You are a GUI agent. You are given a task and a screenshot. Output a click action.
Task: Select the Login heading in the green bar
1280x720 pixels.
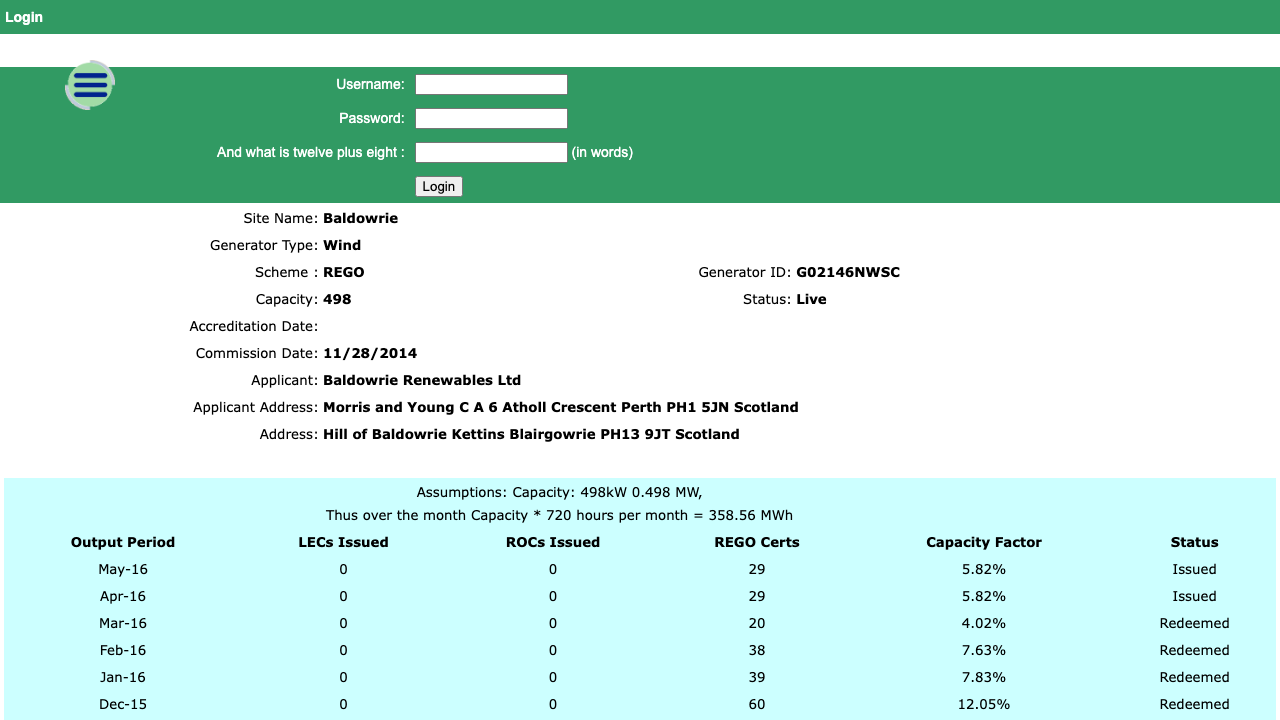(24, 17)
